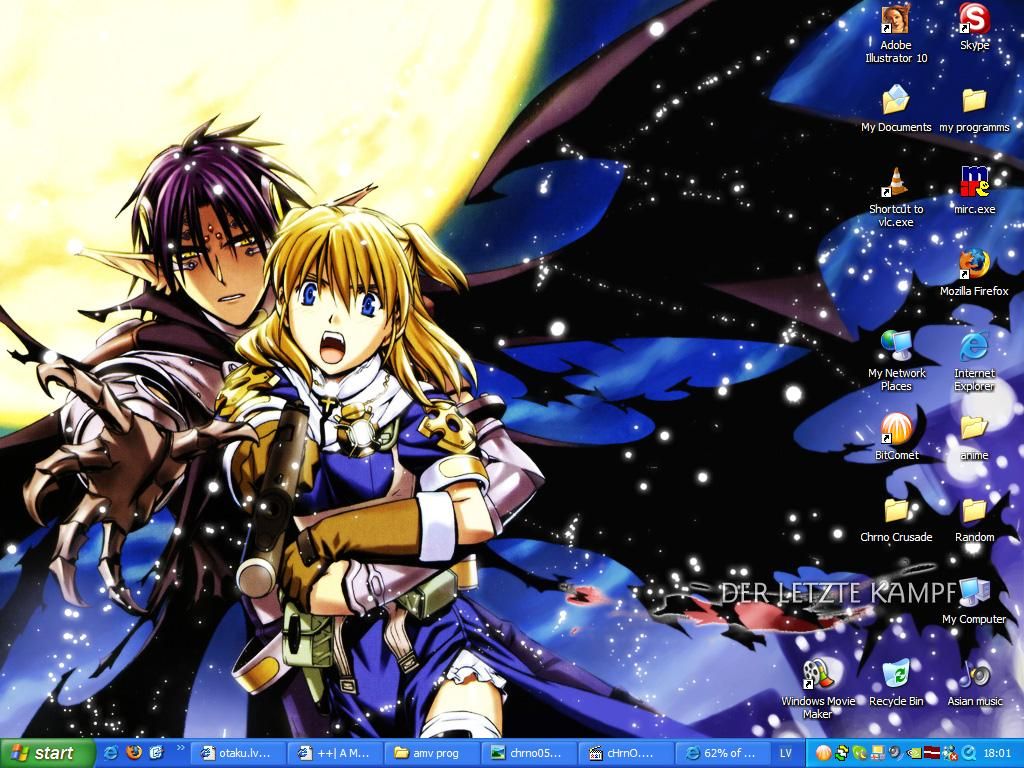1024x768 pixels.
Task: Click the disconnected network tray icon
Action: click(x=949, y=753)
